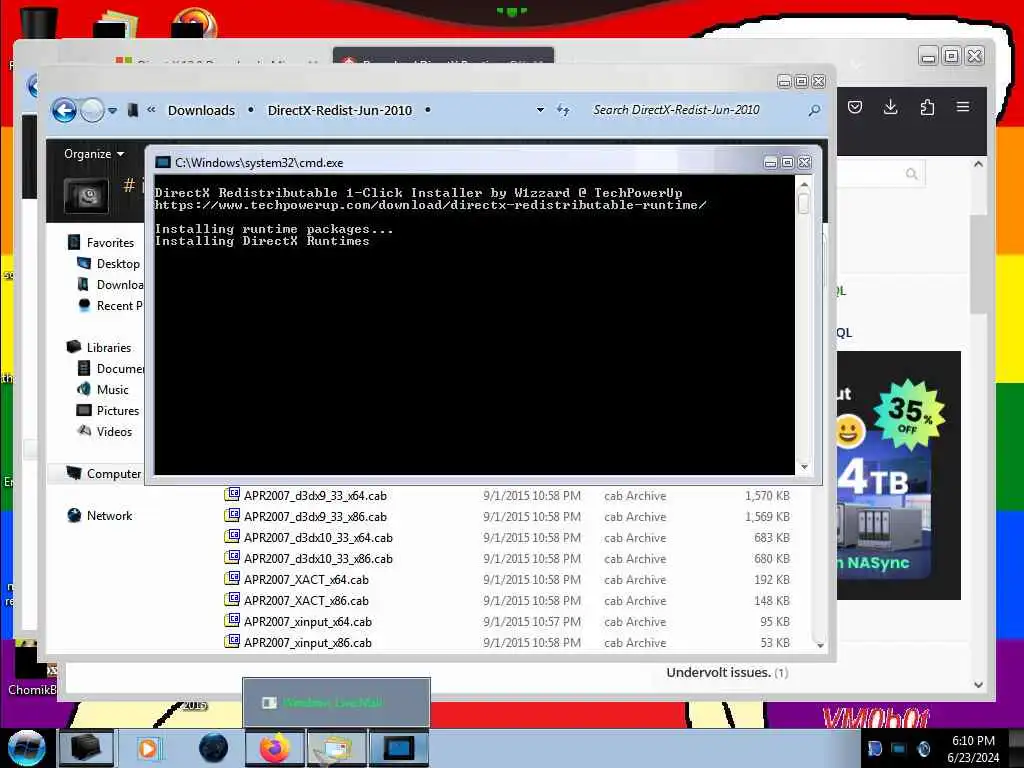This screenshot has width=1024, height=768.
Task: Click taskbar clock showing 6:10 PM
Action: tap(973, 748)
